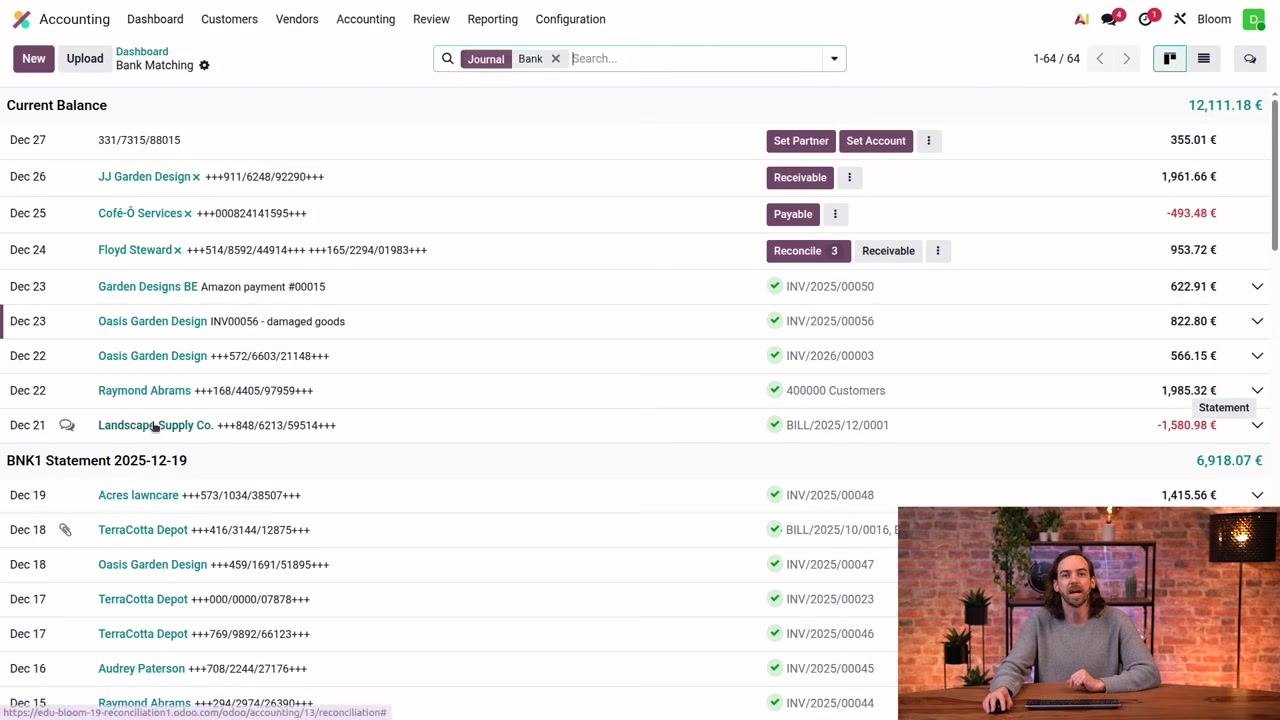Open the attachment paperclip on Dec 18 TerraCotta line
This screenshot has height=720, width=1280.
click(x=65, y=530)
